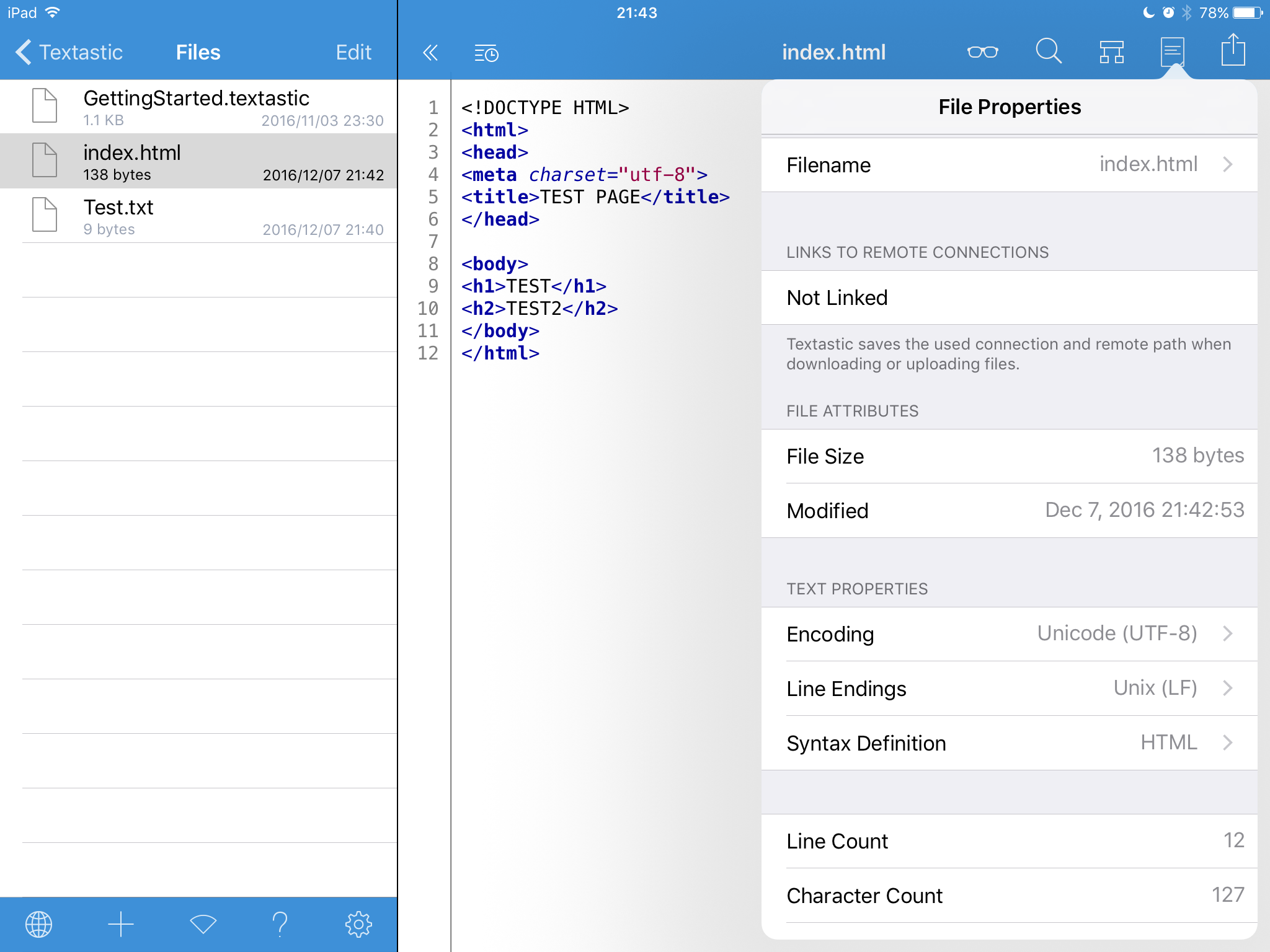Image resolution: width=1270 pixels, height=952 pixels.
Task: Open the search magnifier icon
Action: point(1048,51)
